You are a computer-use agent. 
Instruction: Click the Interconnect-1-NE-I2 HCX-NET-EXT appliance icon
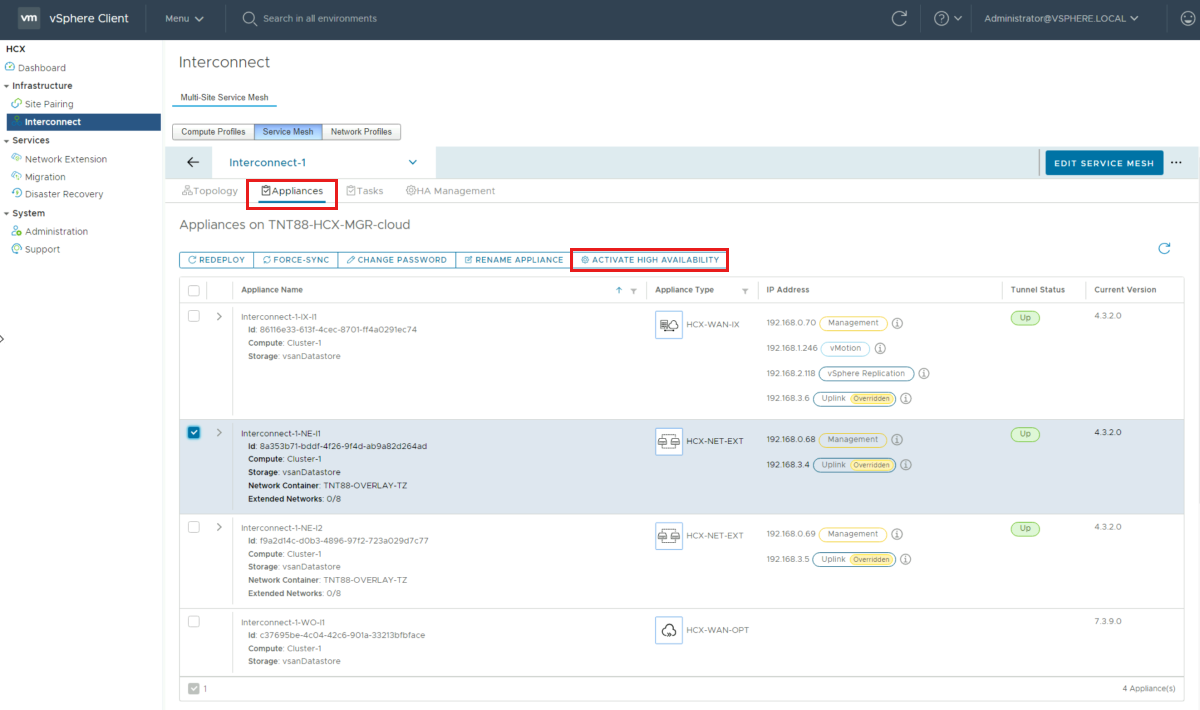(669, 535)
